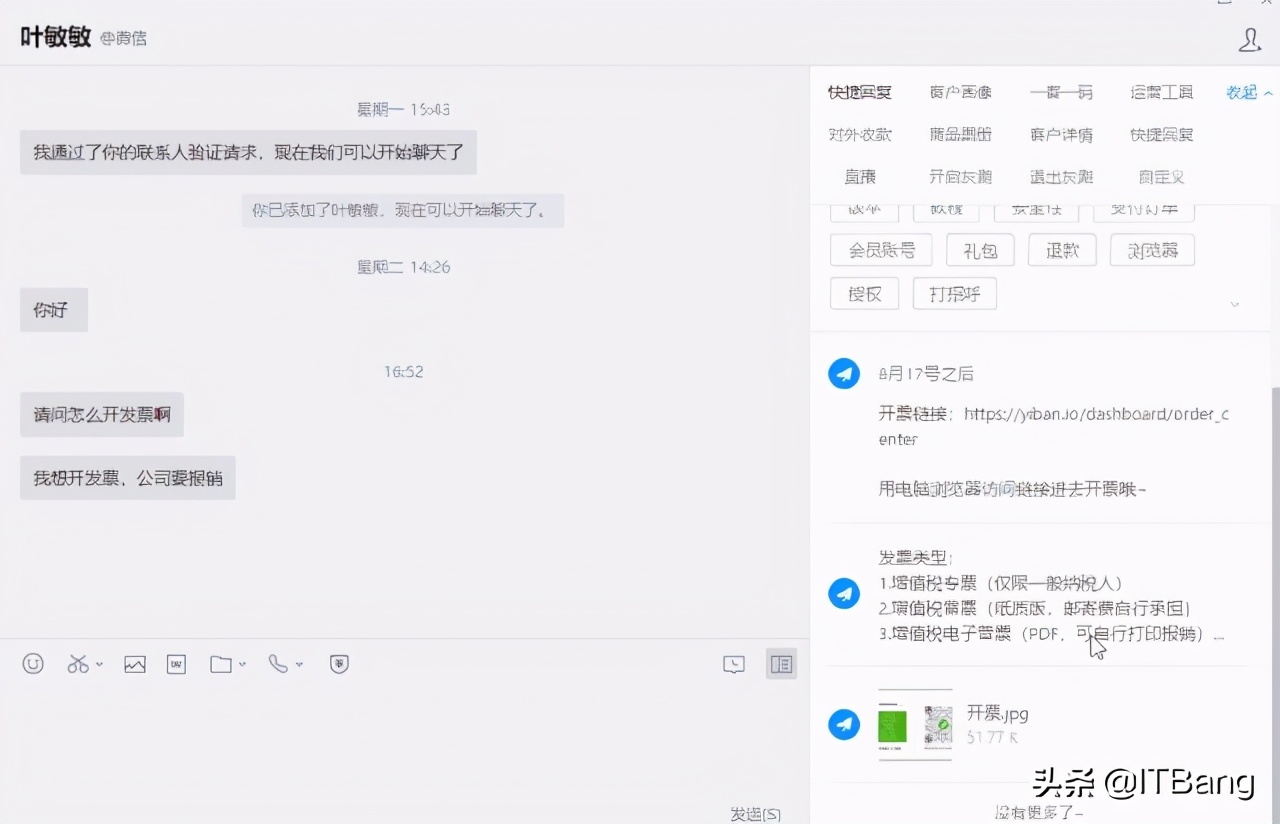The image size is (1280, 824).
Task: Click the send image icon
Action: pos(135,663)
